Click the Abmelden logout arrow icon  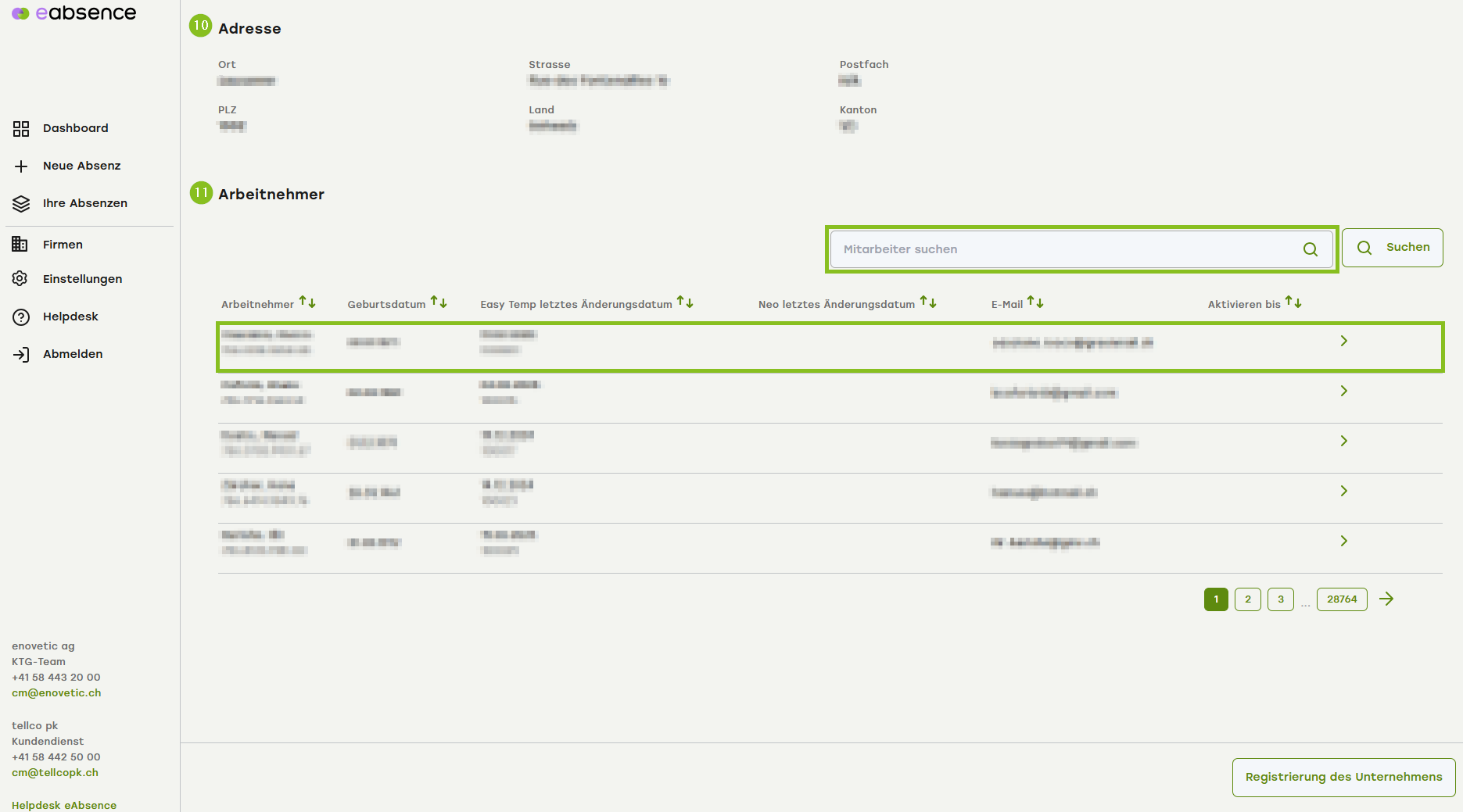tap(21, 355)
